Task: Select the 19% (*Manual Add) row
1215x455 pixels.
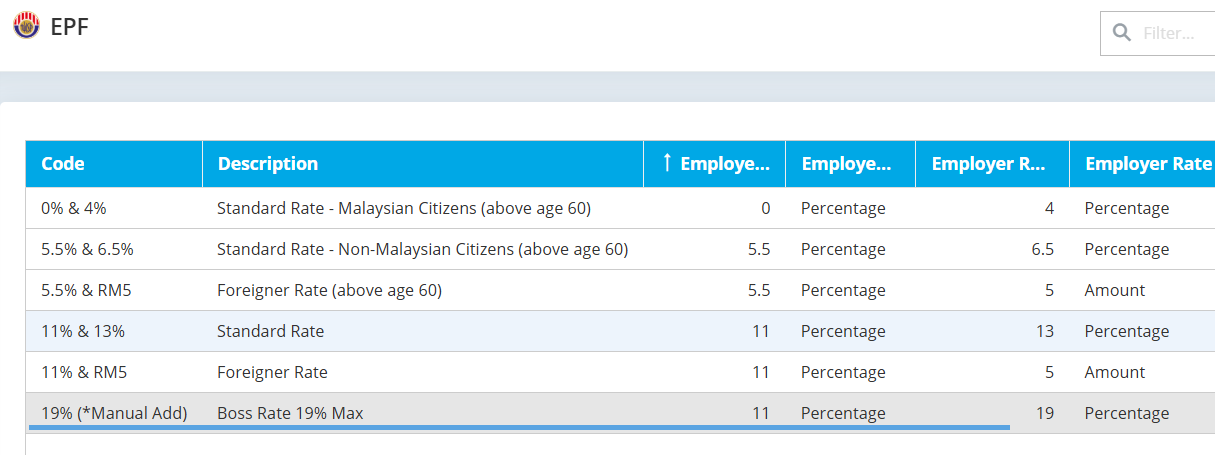Action: tap(114, 413)
